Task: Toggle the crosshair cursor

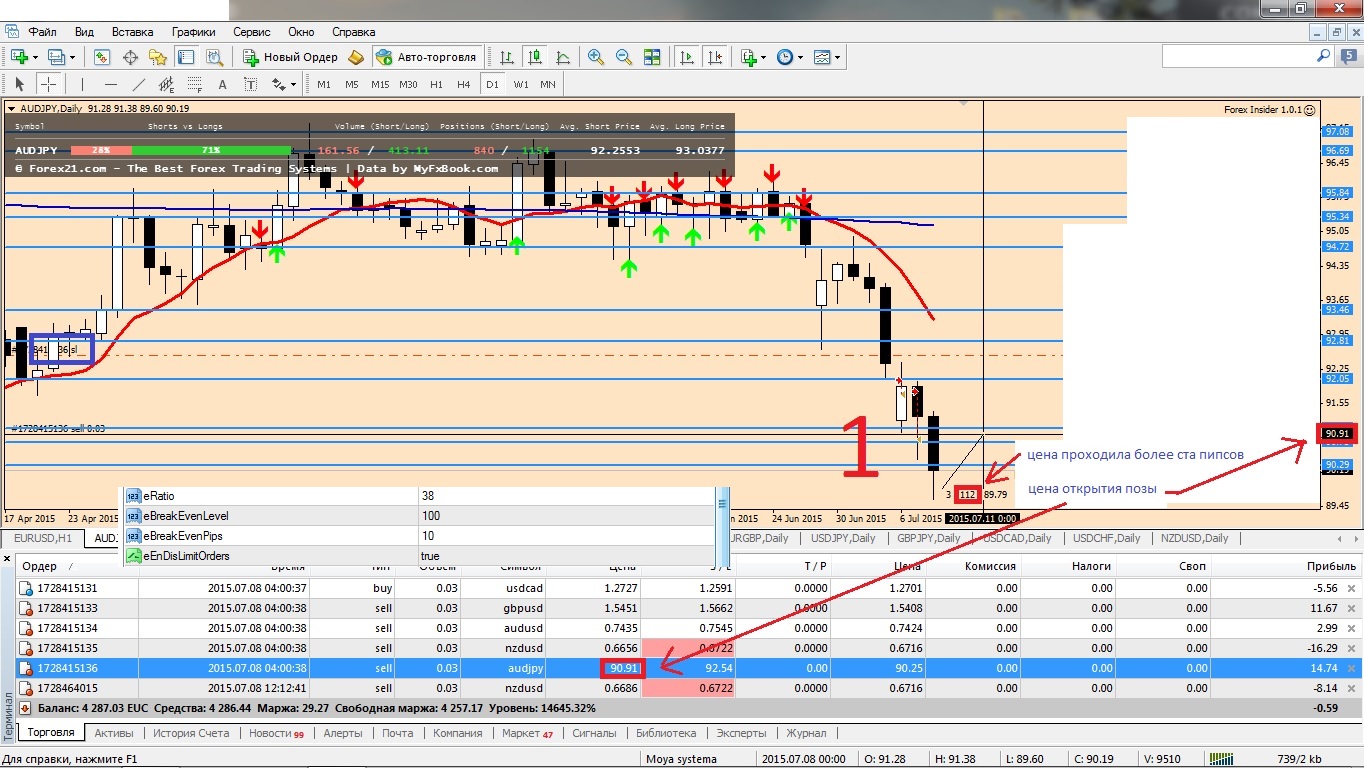Action: 48,84
